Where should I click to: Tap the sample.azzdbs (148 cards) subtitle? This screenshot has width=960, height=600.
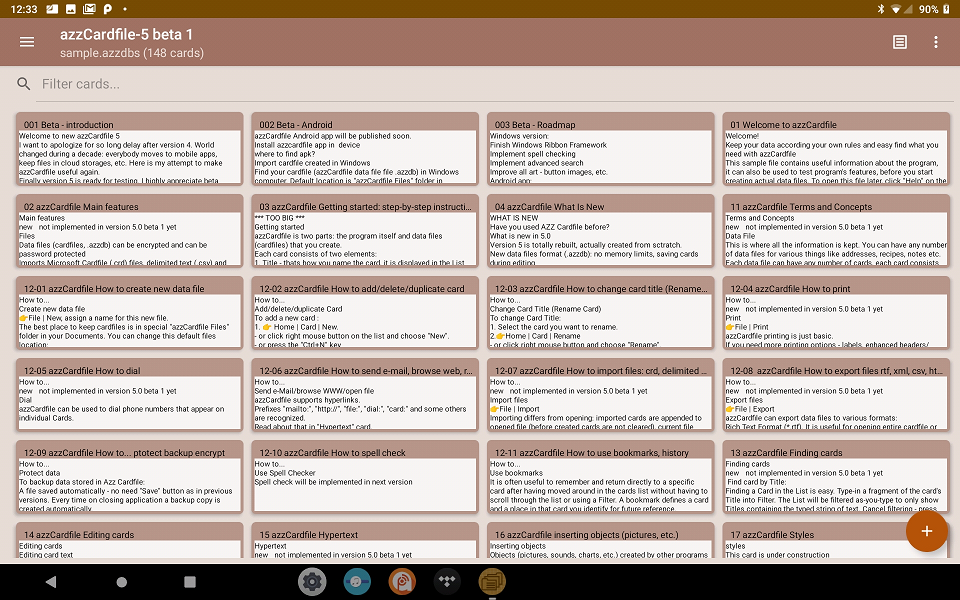click(x=132, y=53)
